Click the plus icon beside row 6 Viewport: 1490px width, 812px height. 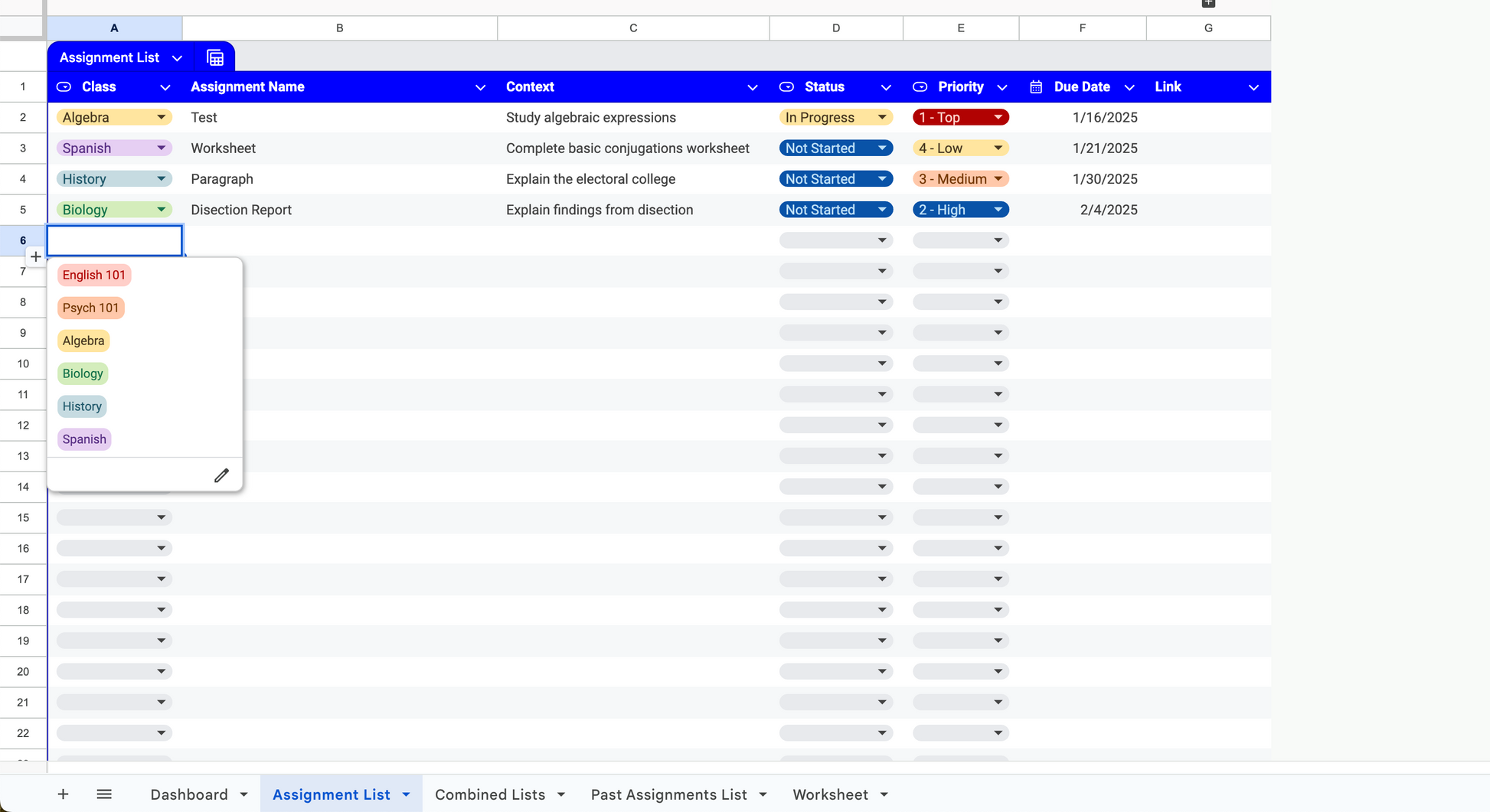click(x=35, y=256)
